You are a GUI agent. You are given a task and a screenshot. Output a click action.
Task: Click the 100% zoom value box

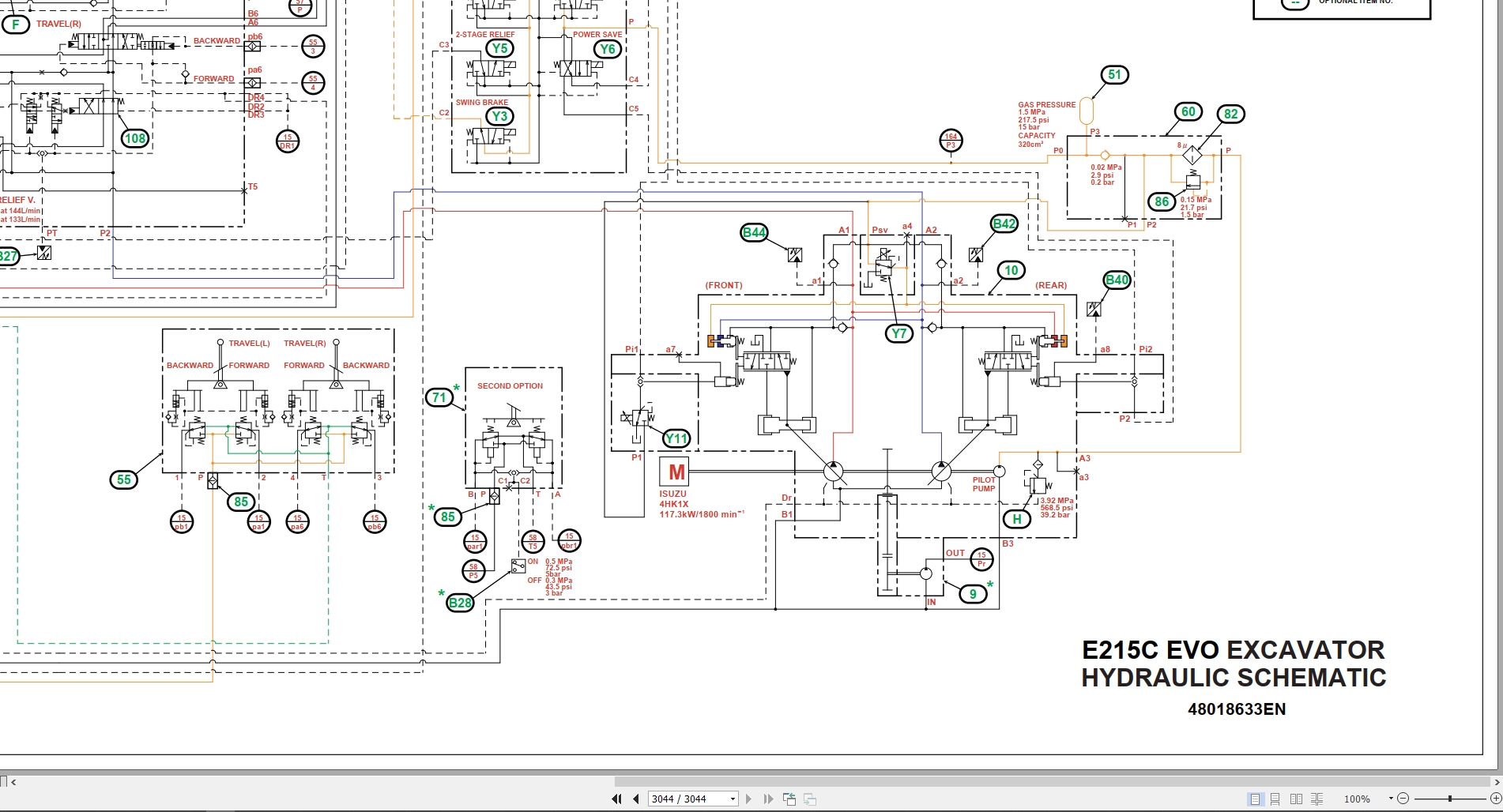tap(1357, 799)
